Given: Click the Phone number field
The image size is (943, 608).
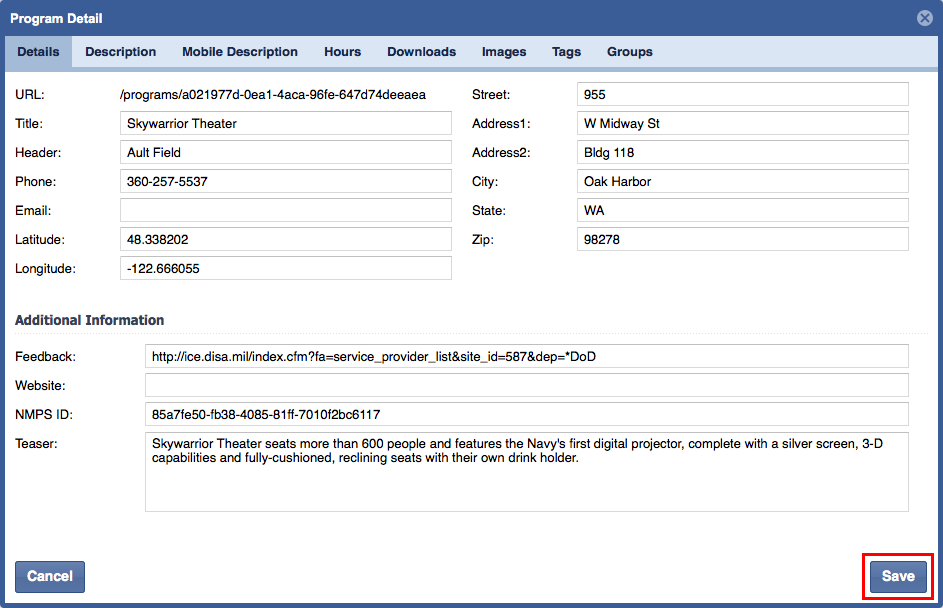Looking at the screenshot, I should [285, 182].
